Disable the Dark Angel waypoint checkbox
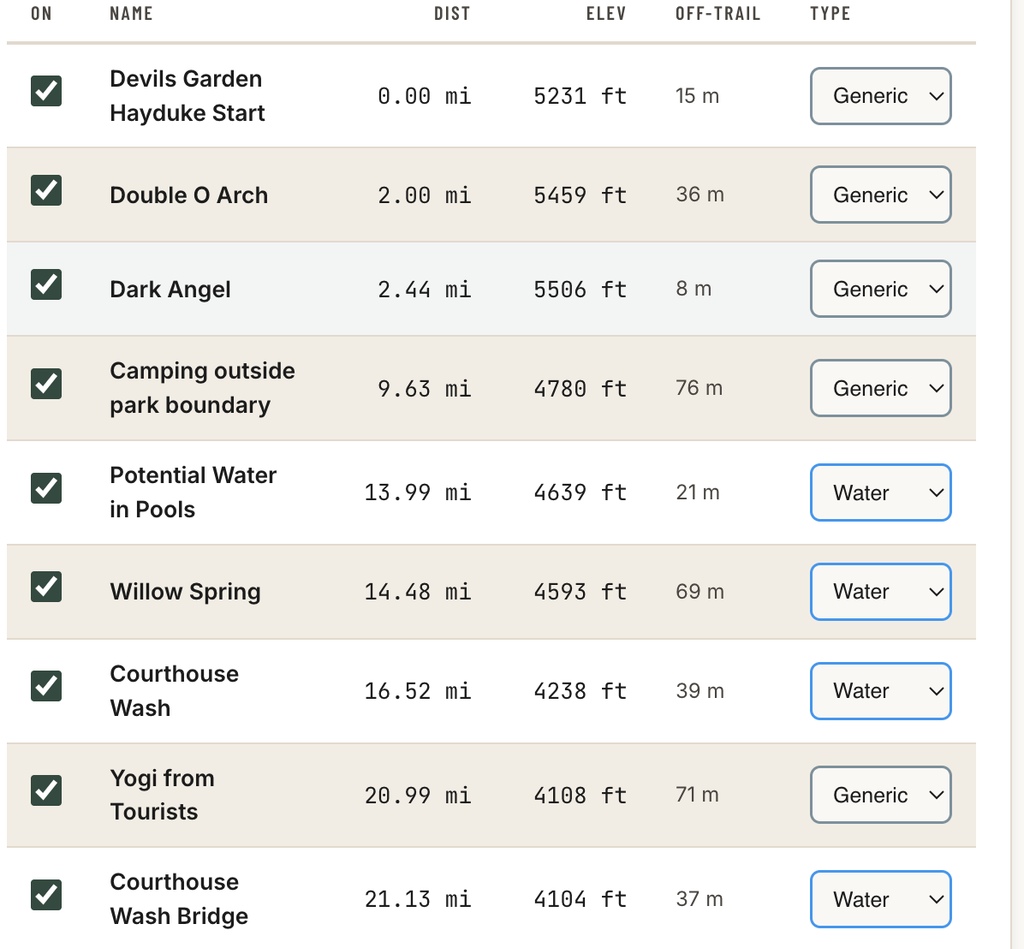This screenshot has width=1024, height=949. tap(46, 284)
